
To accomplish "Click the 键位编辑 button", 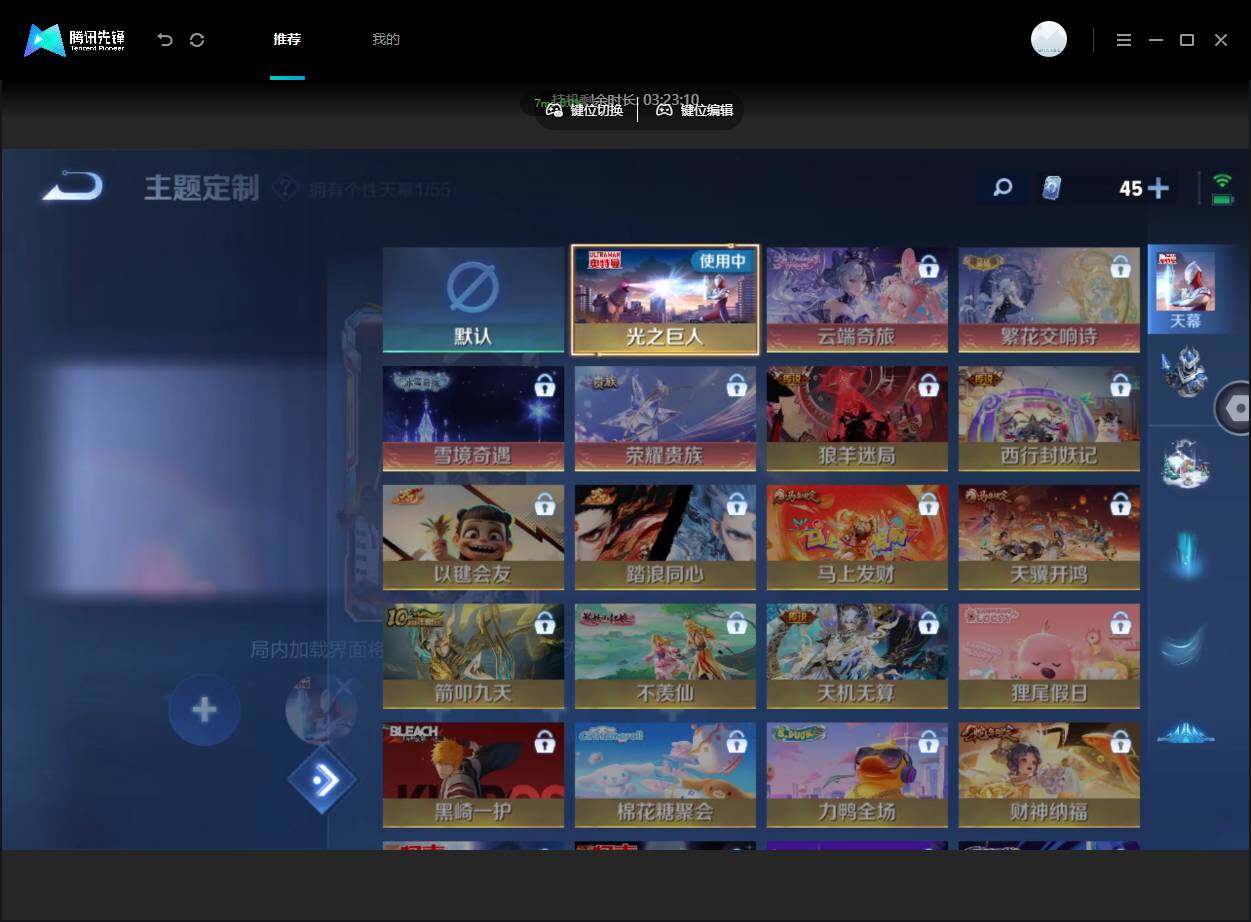I will tap(695, 110).
